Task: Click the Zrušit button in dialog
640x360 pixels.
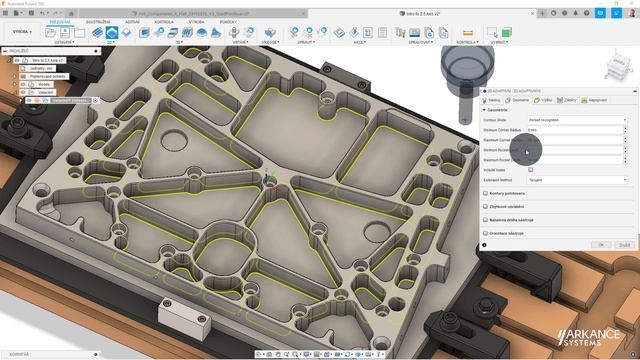Action: 624,245
